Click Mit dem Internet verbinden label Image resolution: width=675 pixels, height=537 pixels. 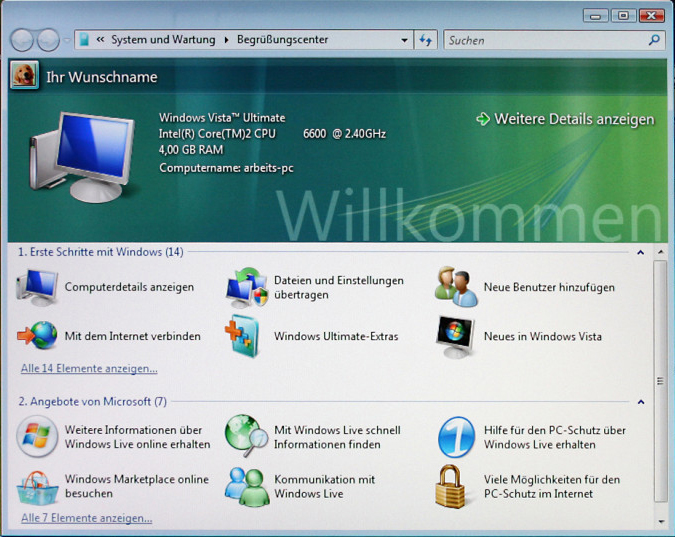(x=133, y=336)
